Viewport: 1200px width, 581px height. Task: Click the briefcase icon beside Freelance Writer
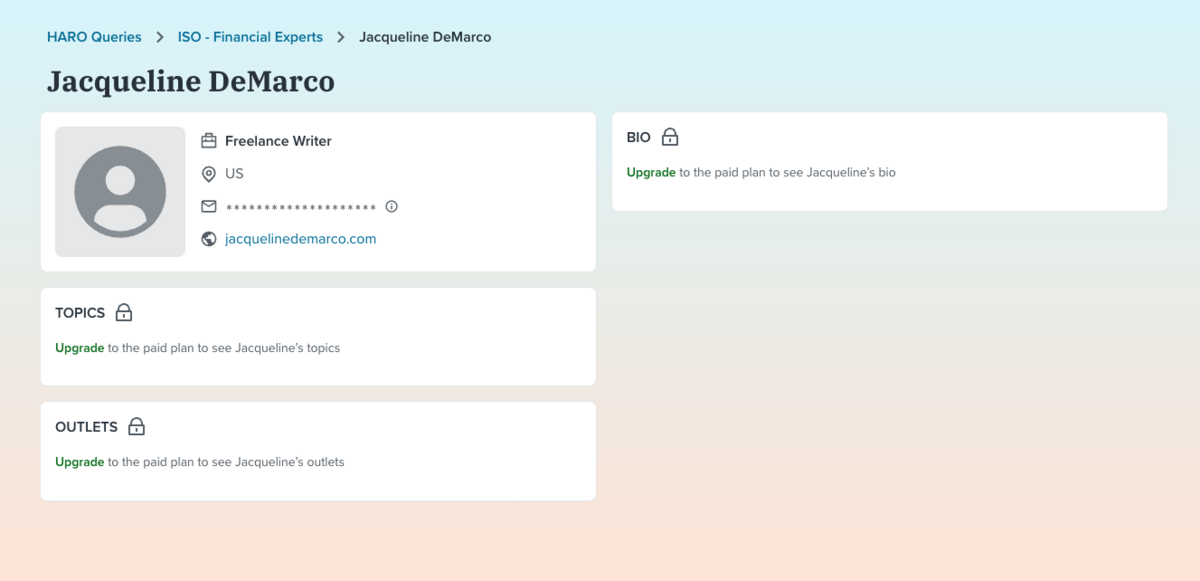(x=209, y=141)
